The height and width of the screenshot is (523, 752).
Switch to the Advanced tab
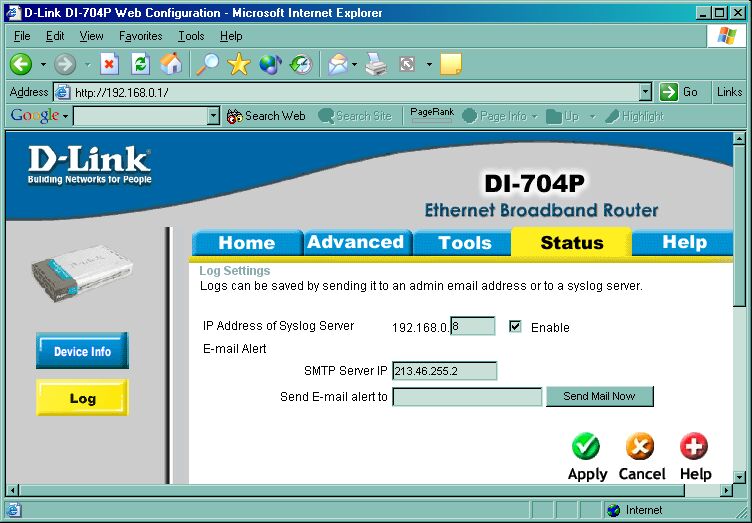click(356, 243)
